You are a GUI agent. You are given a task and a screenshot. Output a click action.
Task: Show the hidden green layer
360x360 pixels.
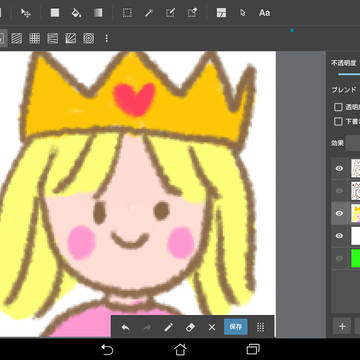[339, 258]
